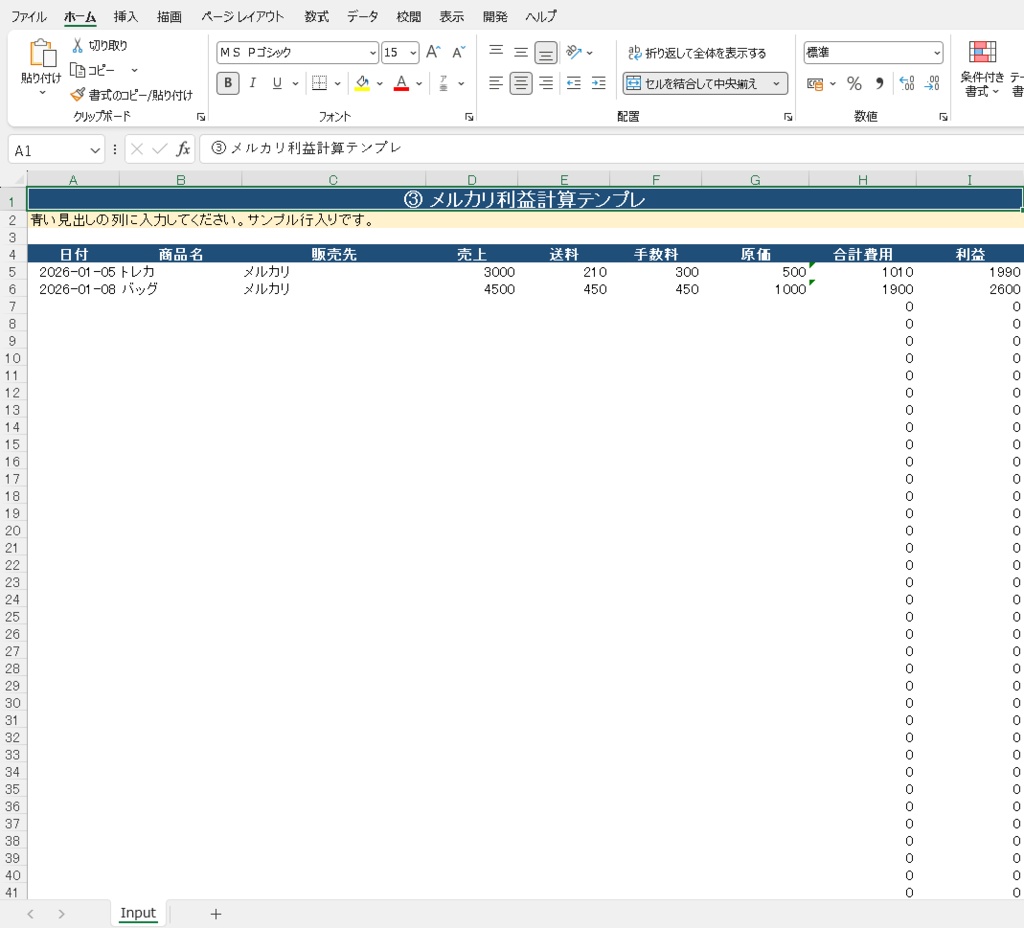Toggle underline formatting
Viewport: 1024px width, 928px height.
(x=277, y=83)
